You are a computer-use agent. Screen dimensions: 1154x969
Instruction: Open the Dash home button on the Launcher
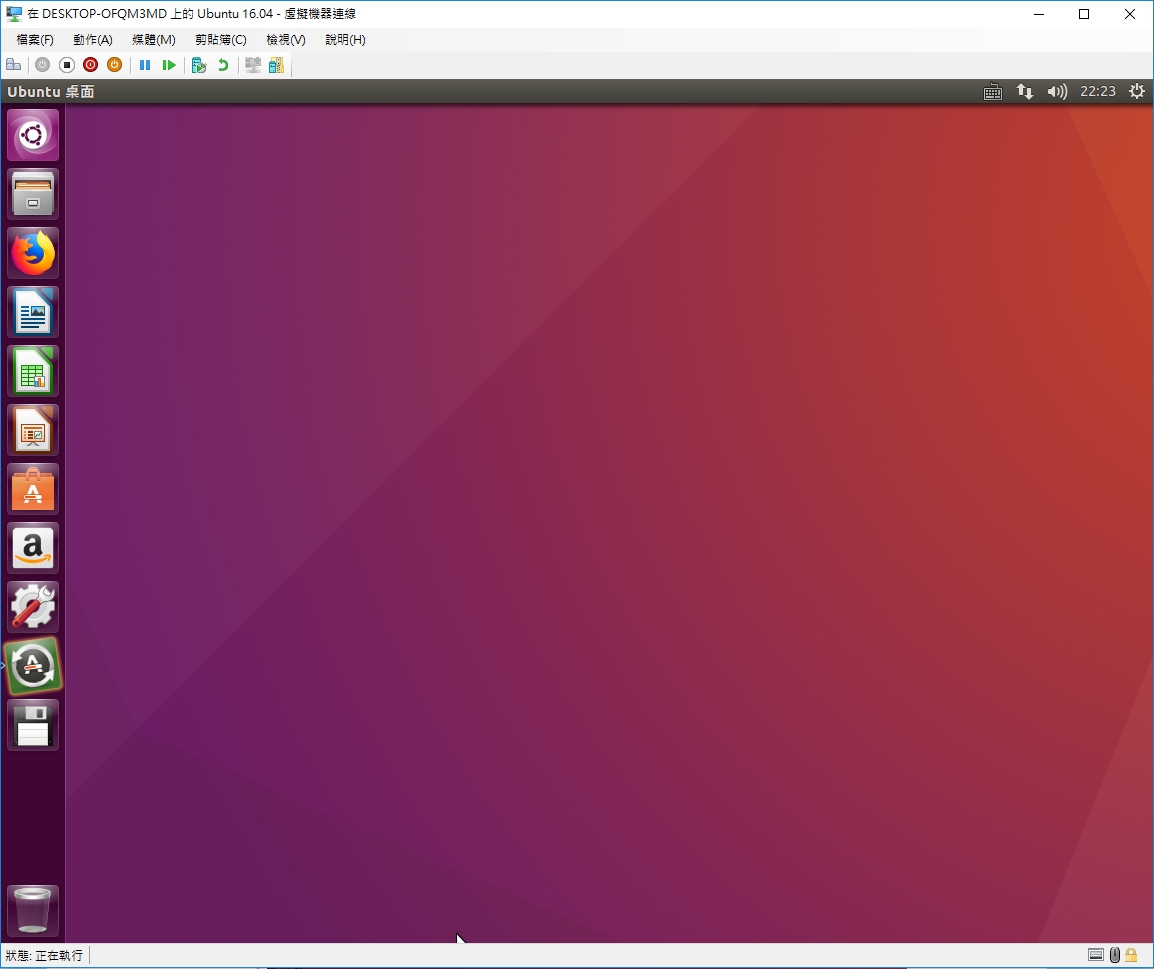click(32, 134)
